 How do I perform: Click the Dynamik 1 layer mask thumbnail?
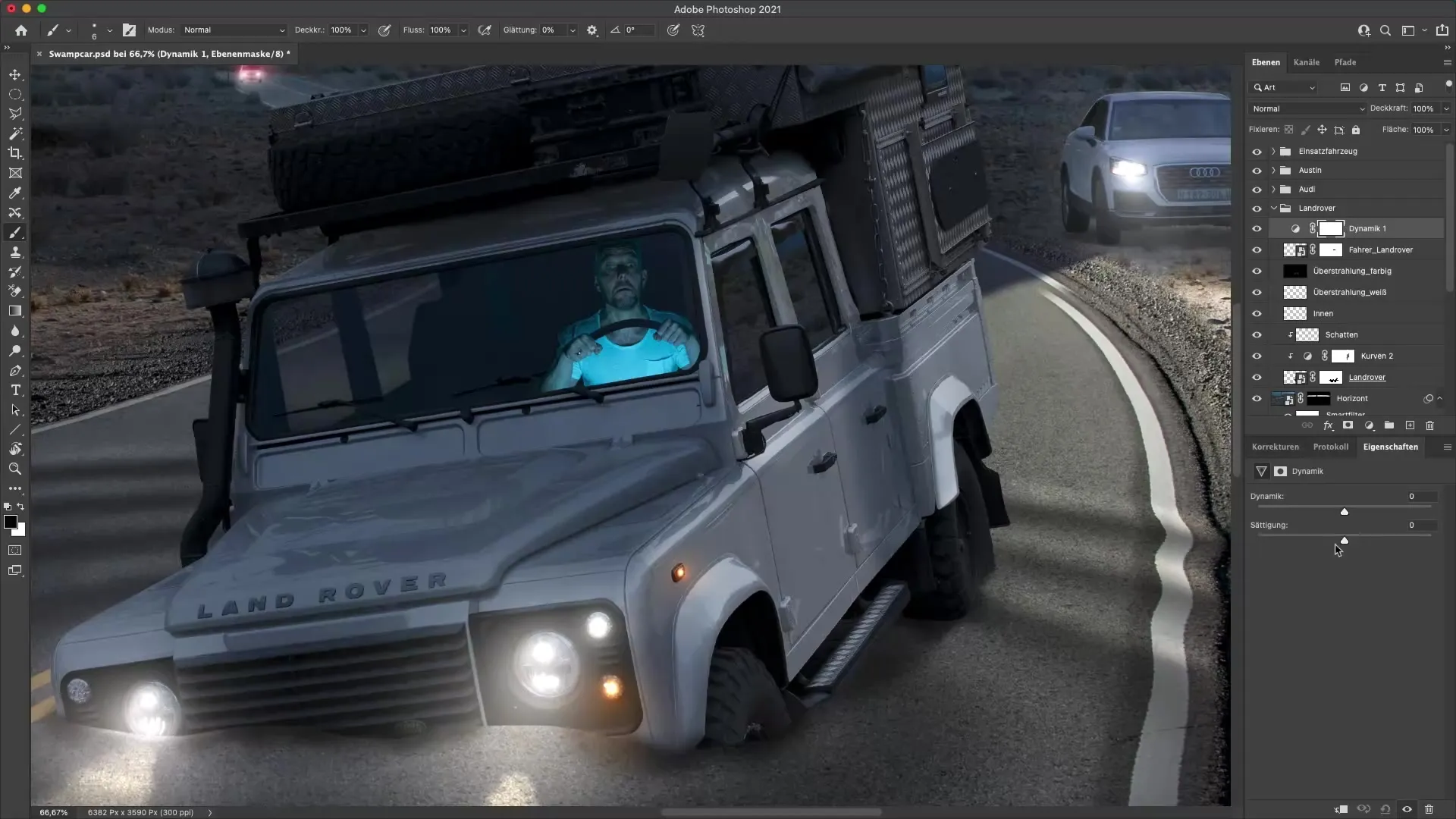coord(1331,228)
